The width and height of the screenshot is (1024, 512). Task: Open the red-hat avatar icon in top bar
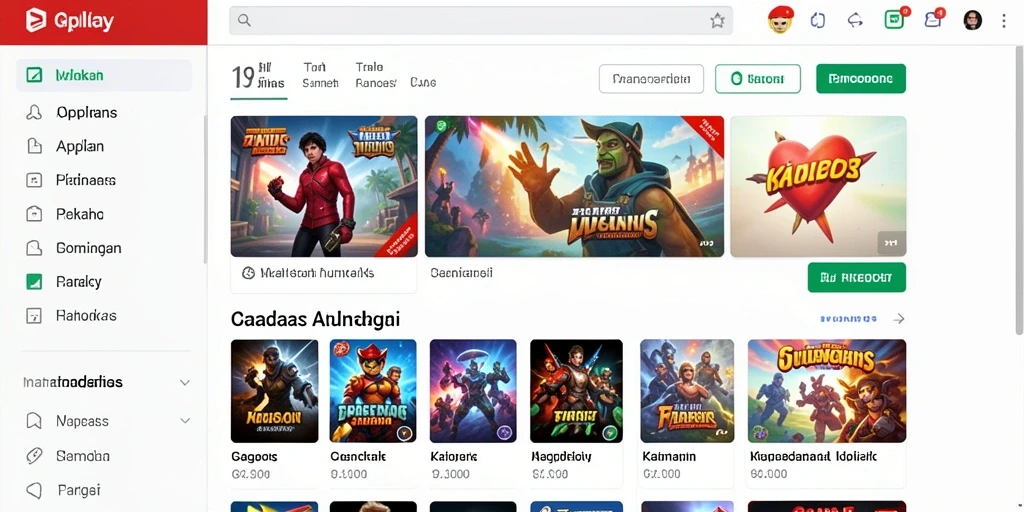click(x=780, y=20)
